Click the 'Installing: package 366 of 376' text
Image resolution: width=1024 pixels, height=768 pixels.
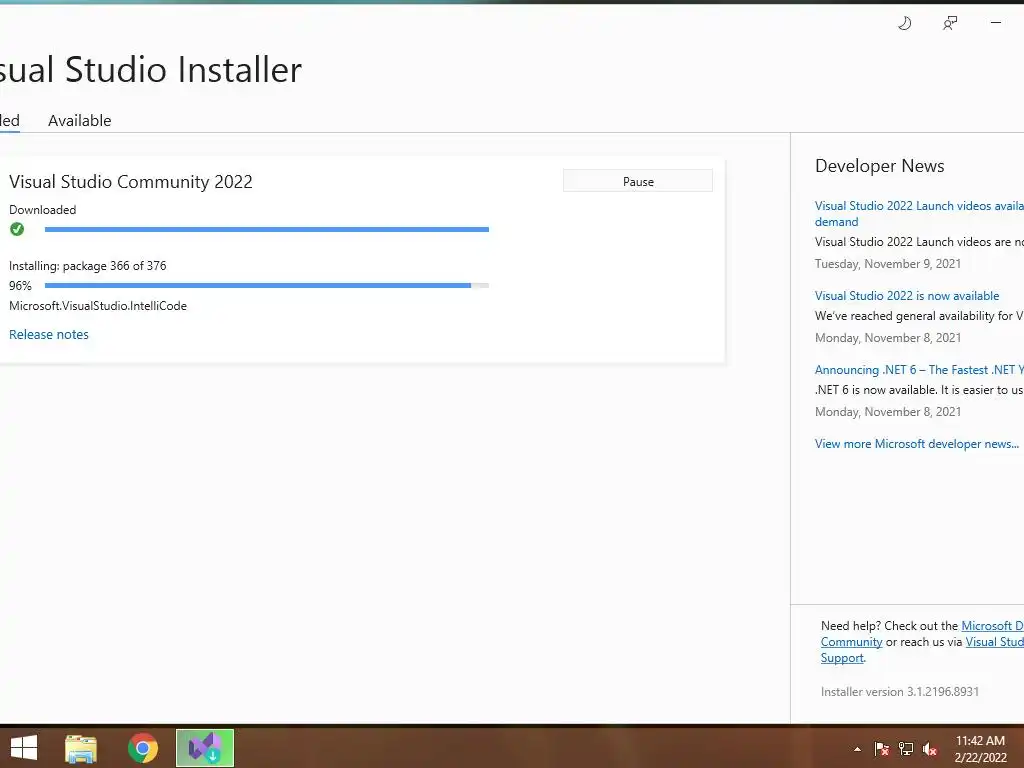(x=88, y=266)
